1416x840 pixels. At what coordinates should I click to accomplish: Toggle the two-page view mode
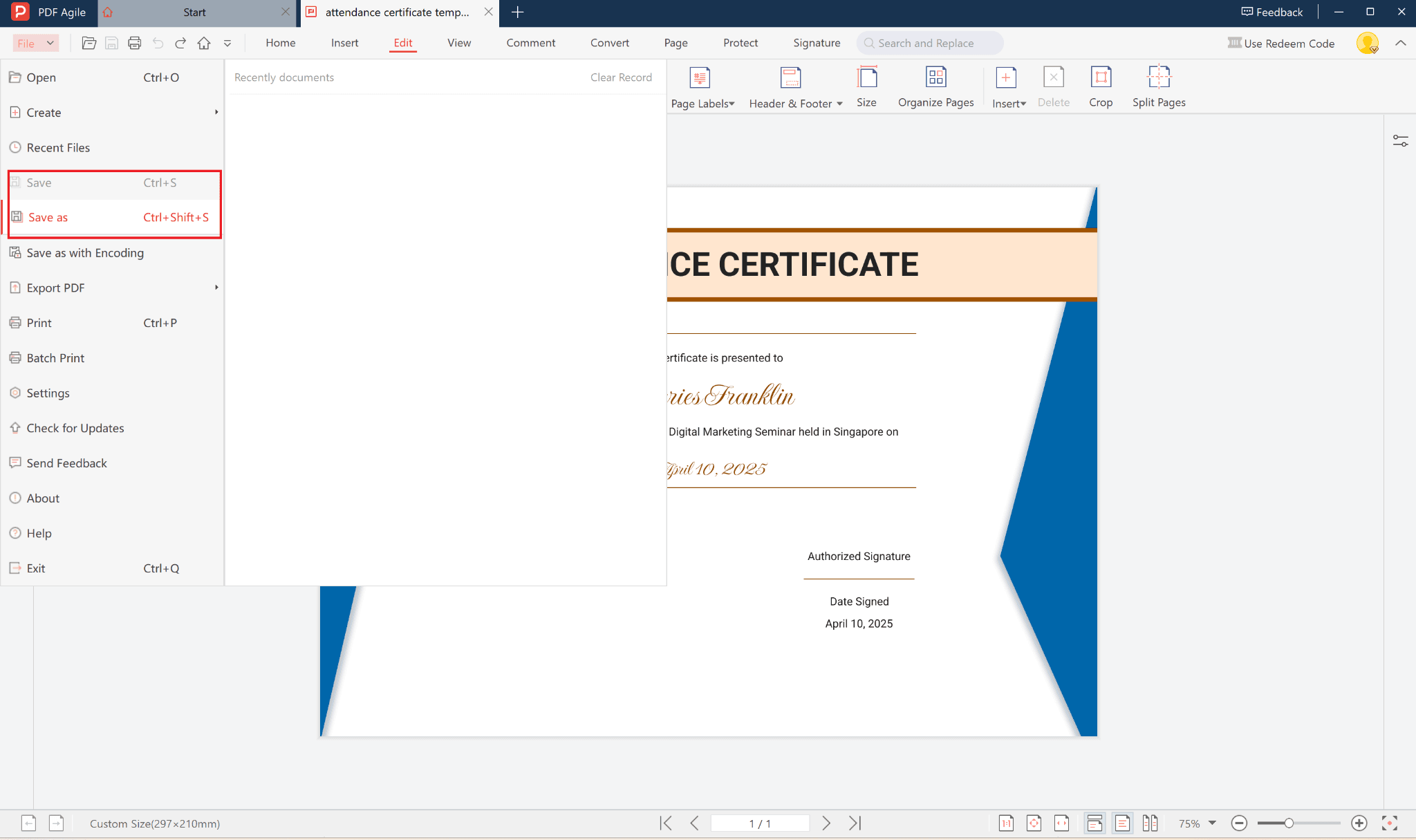point(1150,823)
